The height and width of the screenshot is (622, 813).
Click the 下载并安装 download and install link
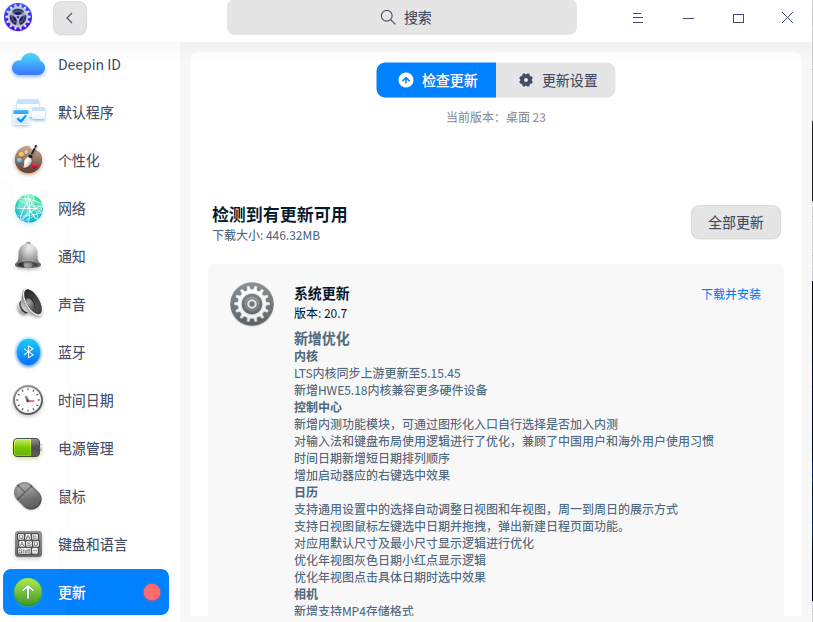click(x=731, y=294)
